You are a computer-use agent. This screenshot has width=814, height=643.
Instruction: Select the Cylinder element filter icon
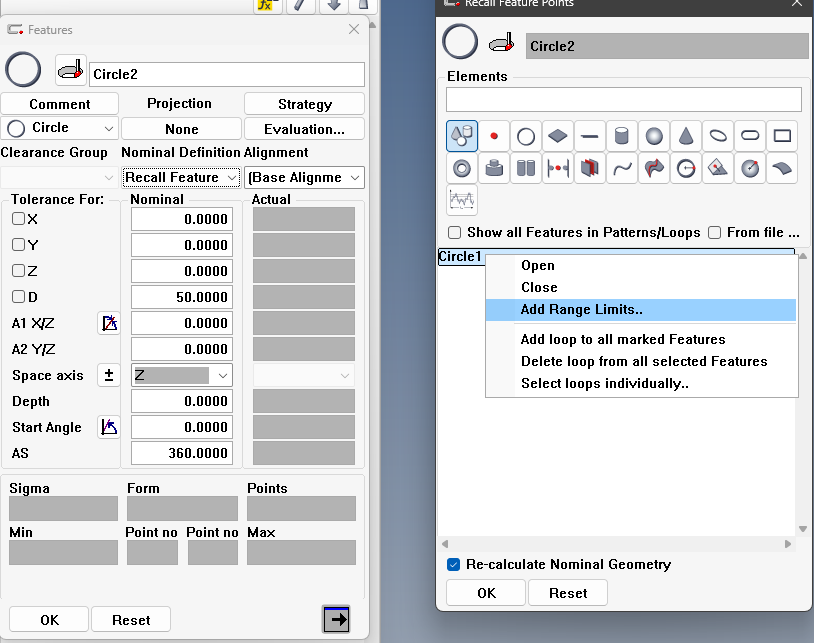[x=621, y=136]
